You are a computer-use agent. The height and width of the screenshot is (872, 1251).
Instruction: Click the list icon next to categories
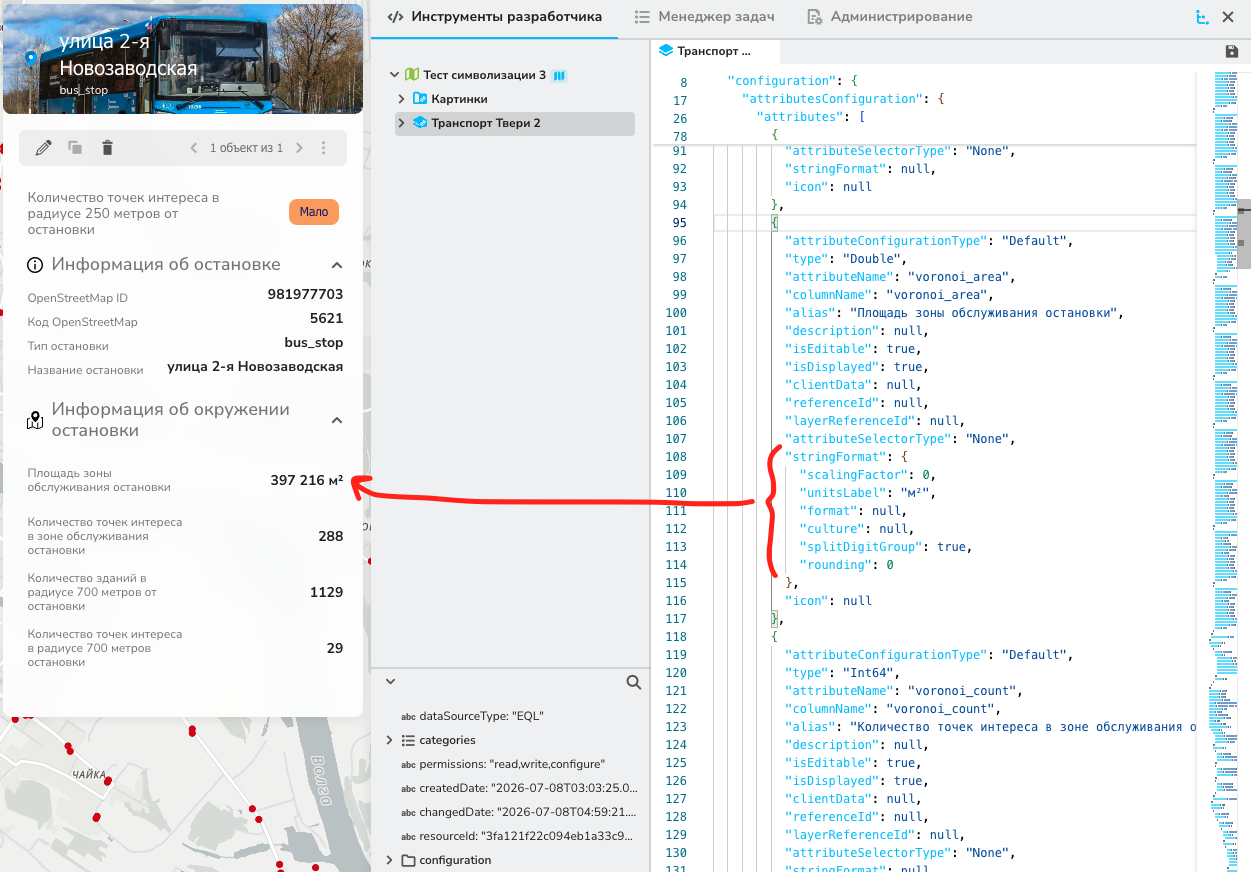(x=408, y=740)
